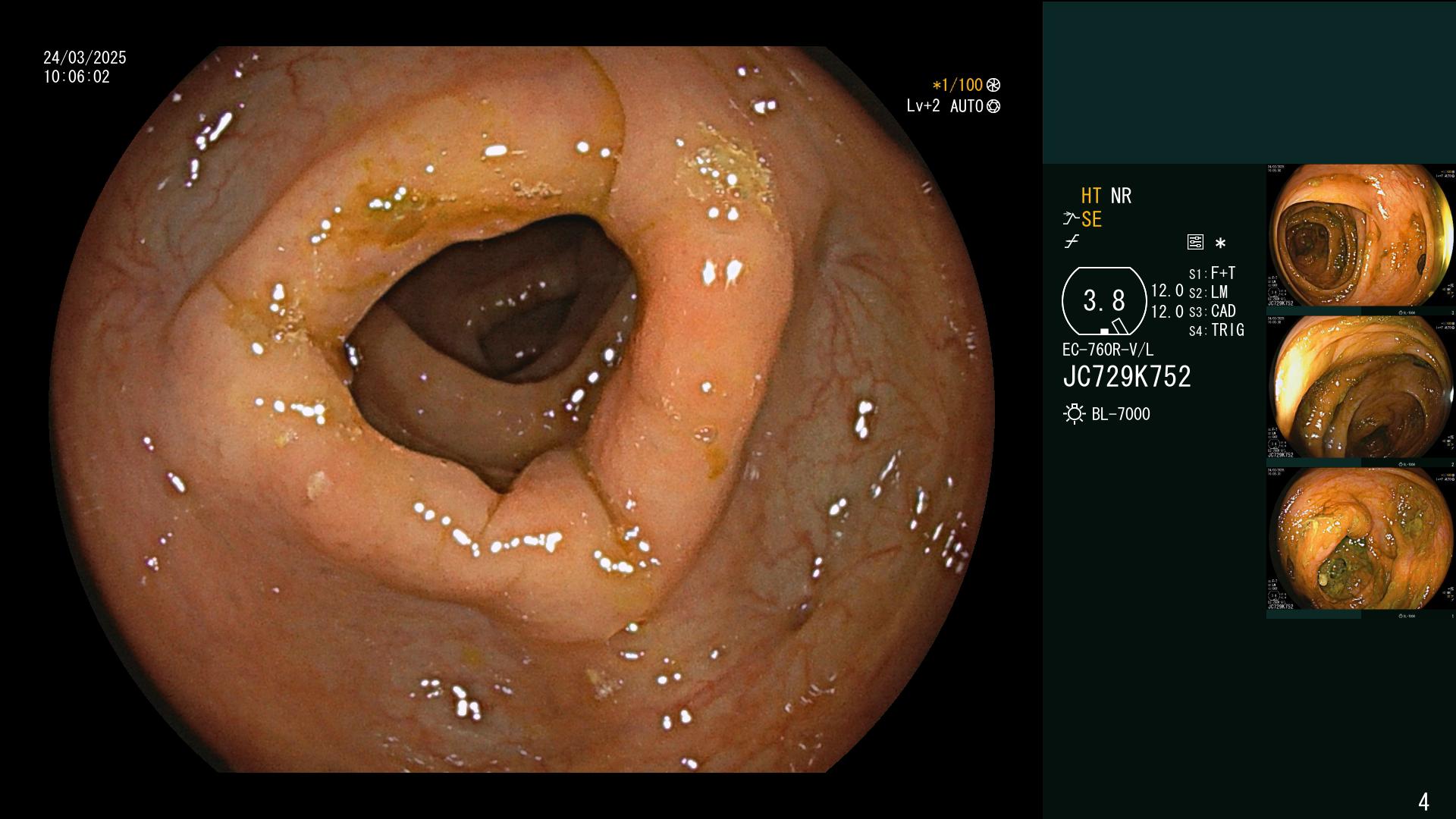Click the main live endoscopic image
The height and width of the screenshot is (819, 1456).
point(523,409)
